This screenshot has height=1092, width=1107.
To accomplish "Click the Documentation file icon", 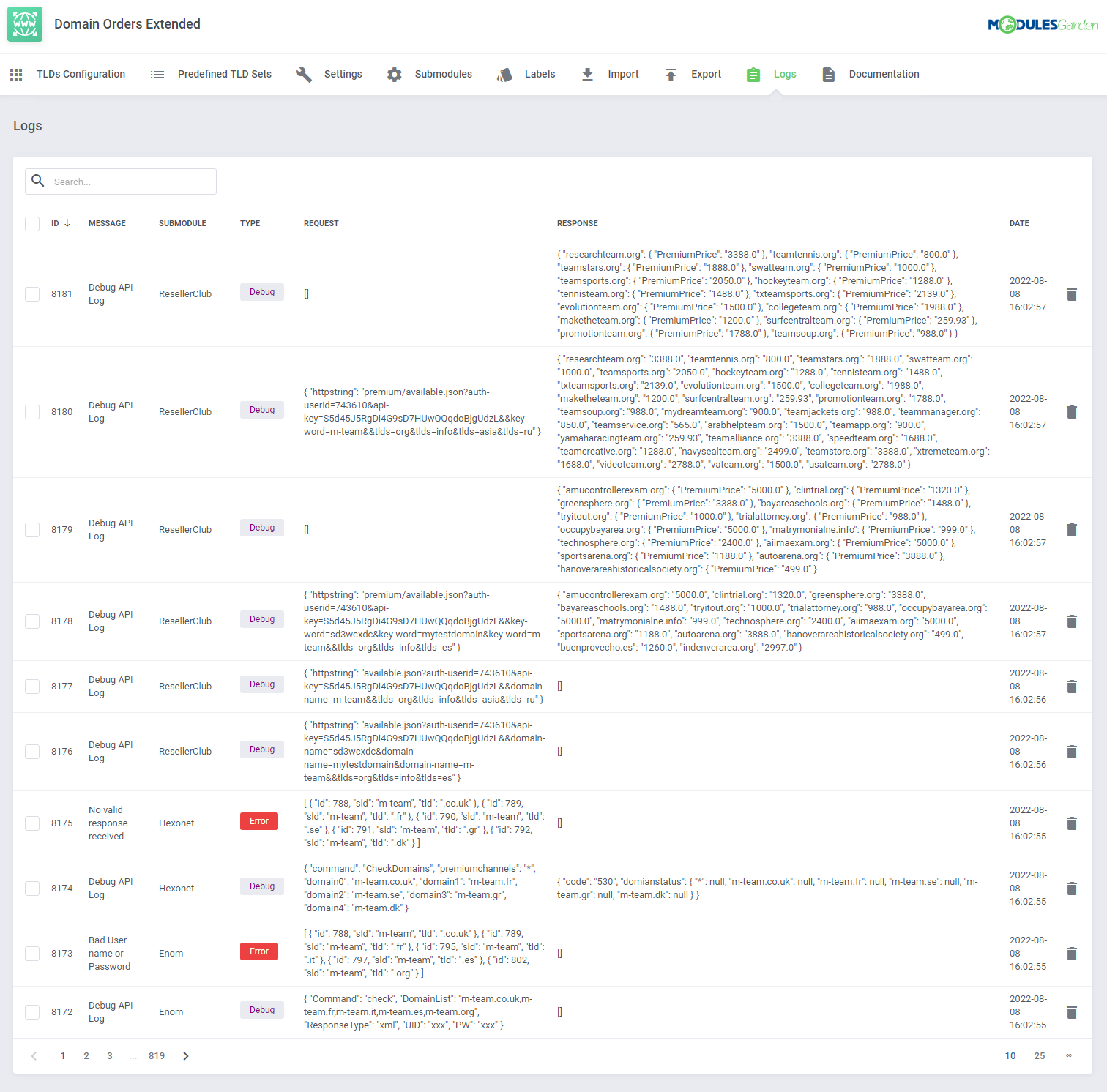I will pos(829,75).
